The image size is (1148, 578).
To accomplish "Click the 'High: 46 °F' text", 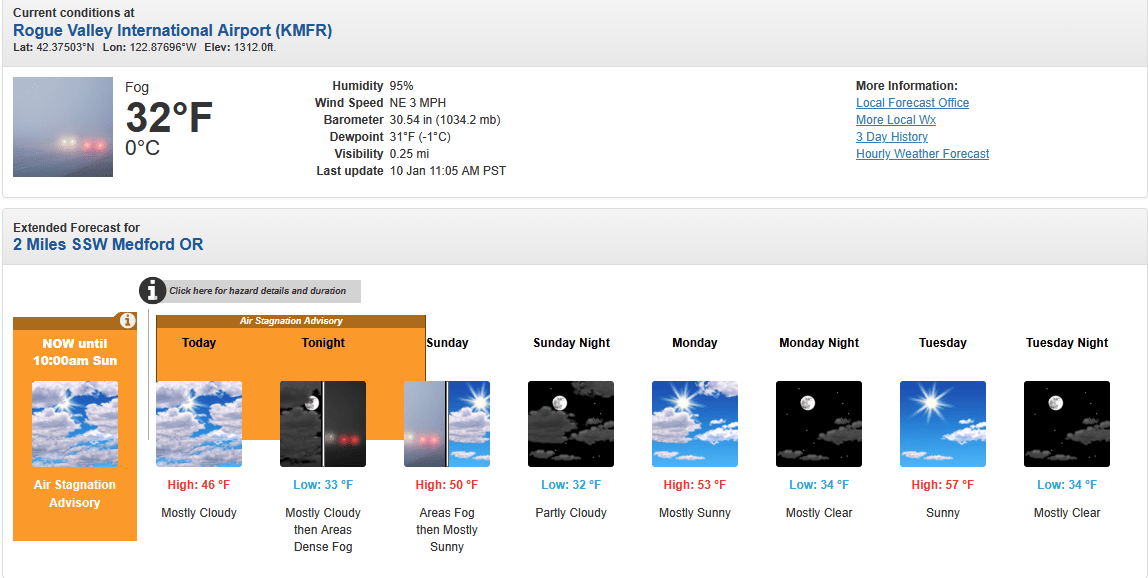I will pos(199,485).
